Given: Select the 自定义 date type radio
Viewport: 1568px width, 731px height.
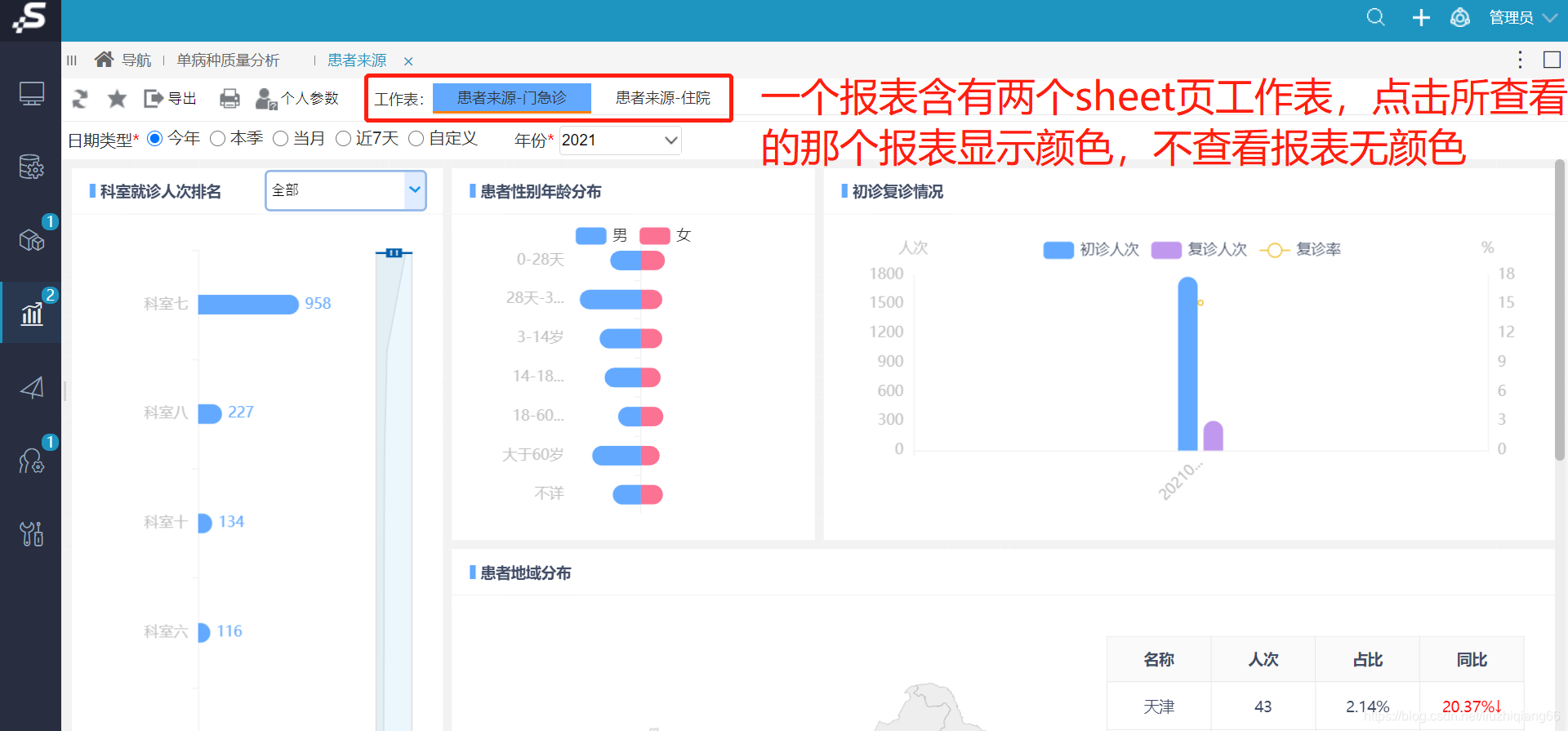Looking at the screenshot, I should (416, 139).
